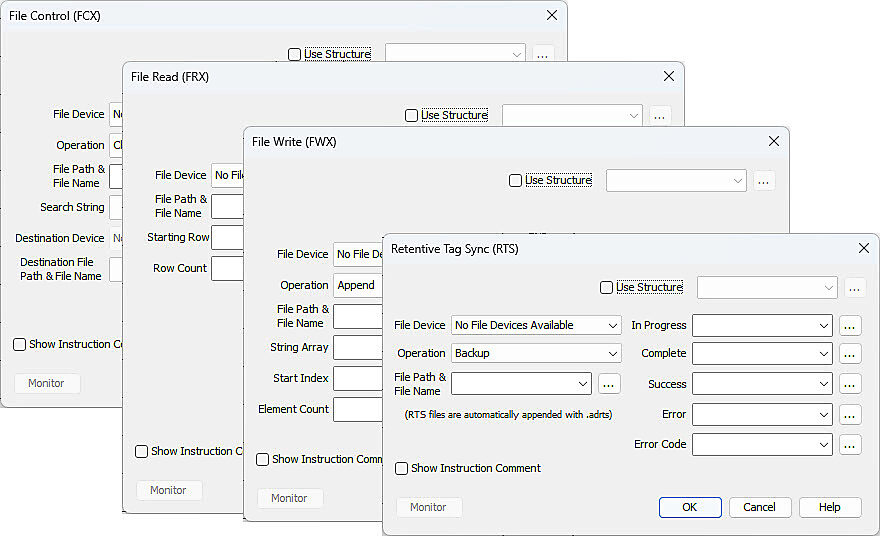Click browse ellipsis next to Success
The height and width of the screenshot is (536, 880).
pos(850,384)
